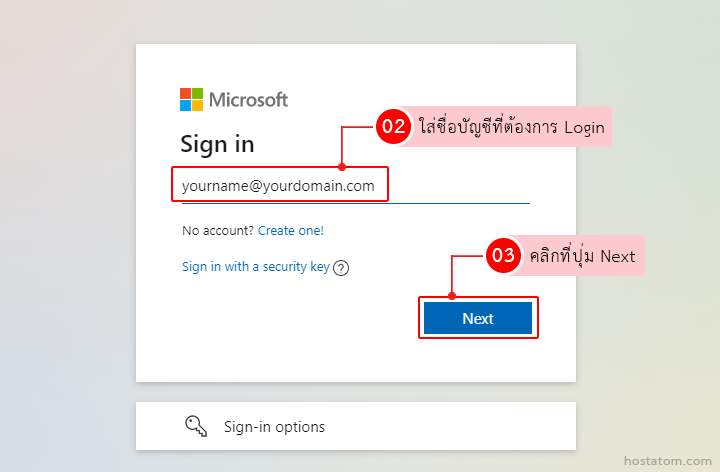Click the key icon beside Sign-in options

pos(195,426)
